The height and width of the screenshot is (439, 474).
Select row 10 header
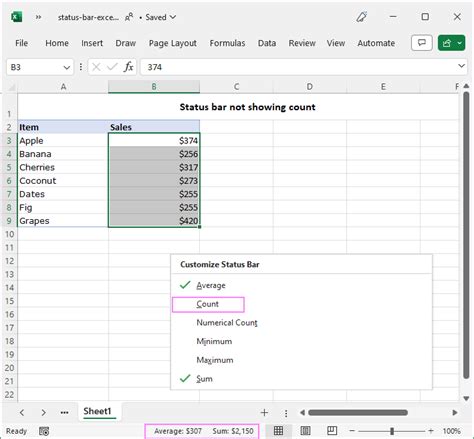point(9,234)
